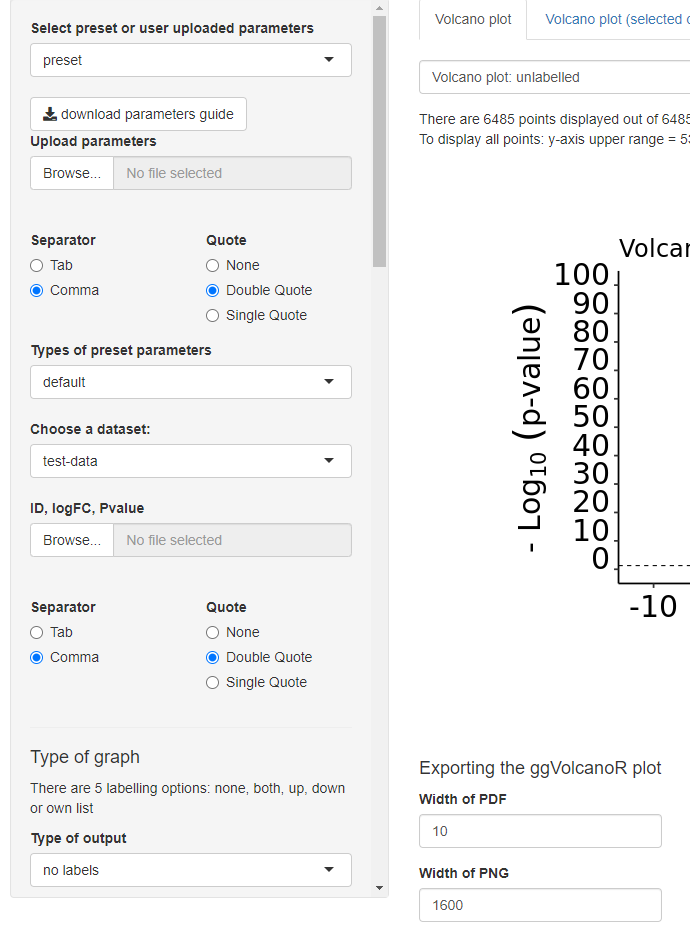The image size is (690, 949).
Task: Click Browse under ID, logFC, Pvalue
Action: (72, 540)
